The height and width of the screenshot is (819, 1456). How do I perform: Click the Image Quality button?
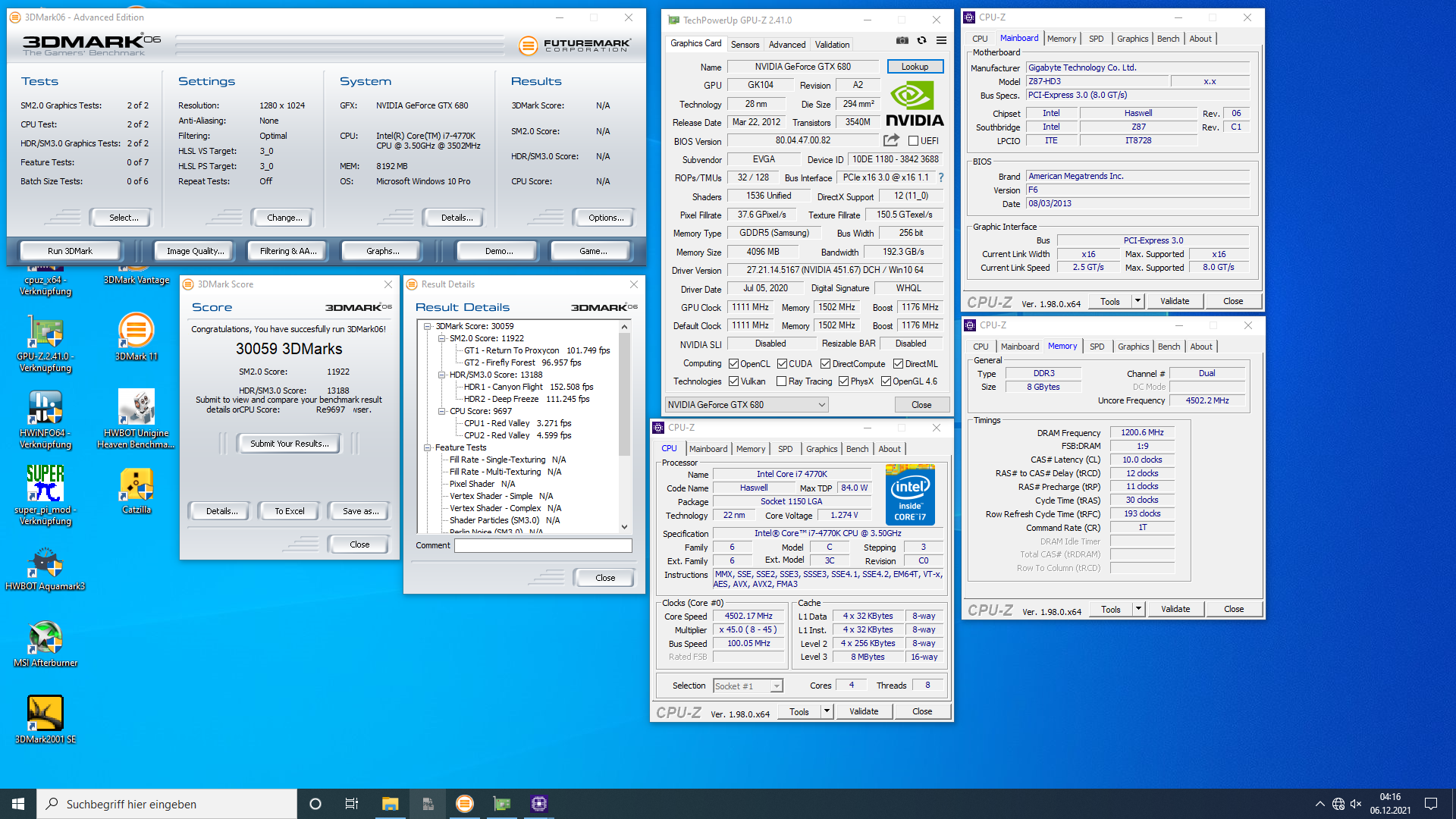pyautogui.click(x=195, y=251)
